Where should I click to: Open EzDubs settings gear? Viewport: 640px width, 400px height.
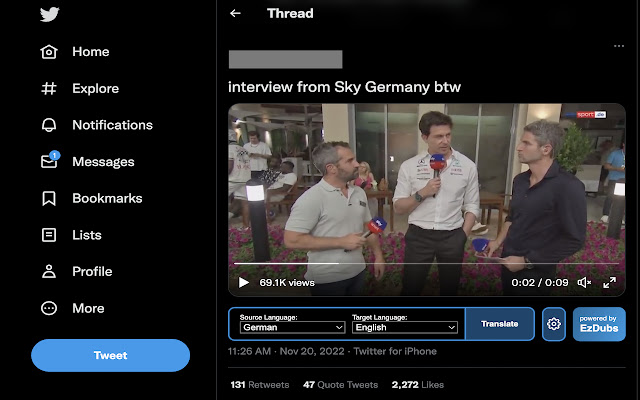tap(554, 324)
